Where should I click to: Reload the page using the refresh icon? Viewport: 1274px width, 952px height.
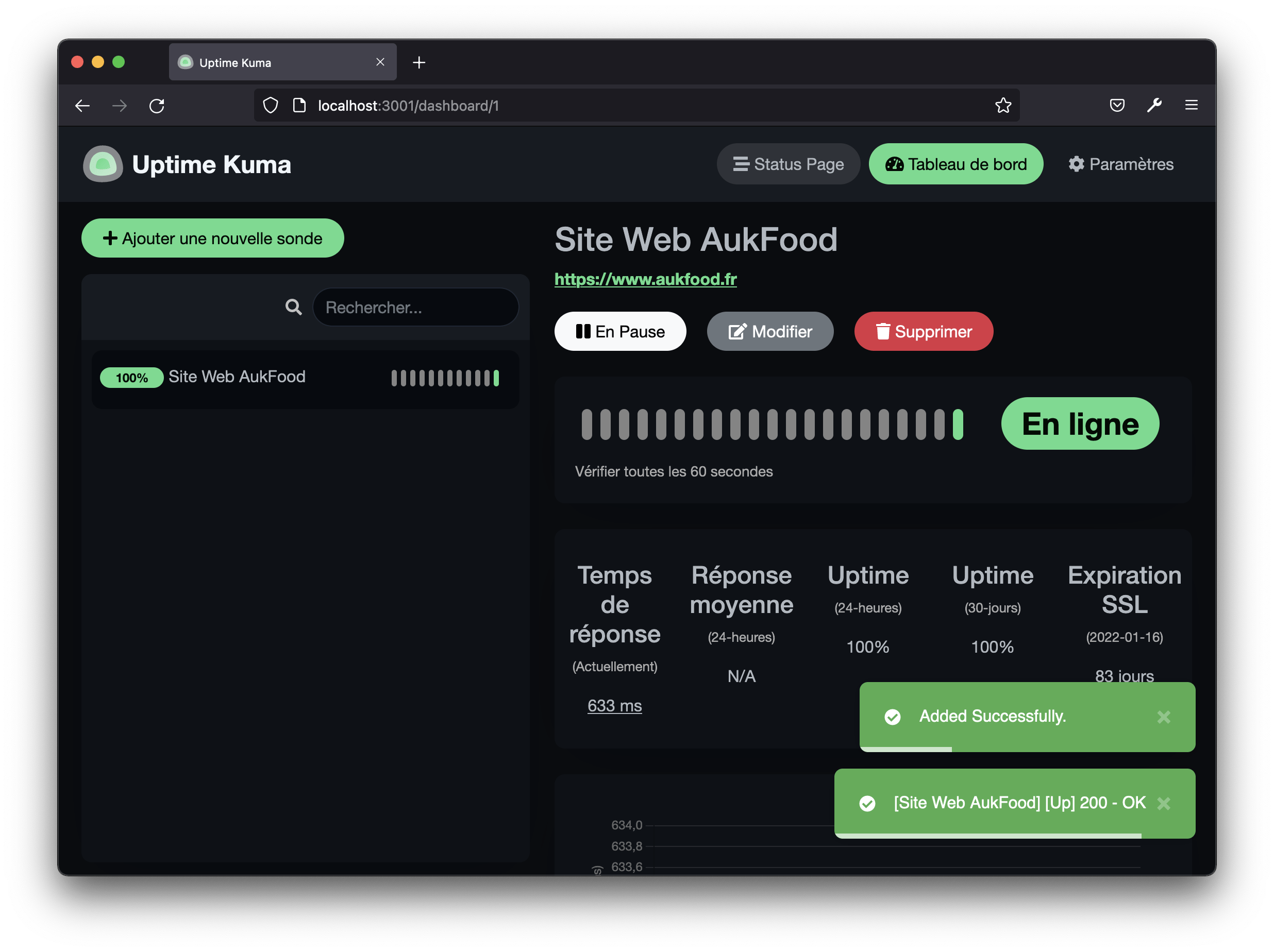[x=157, y=106]
